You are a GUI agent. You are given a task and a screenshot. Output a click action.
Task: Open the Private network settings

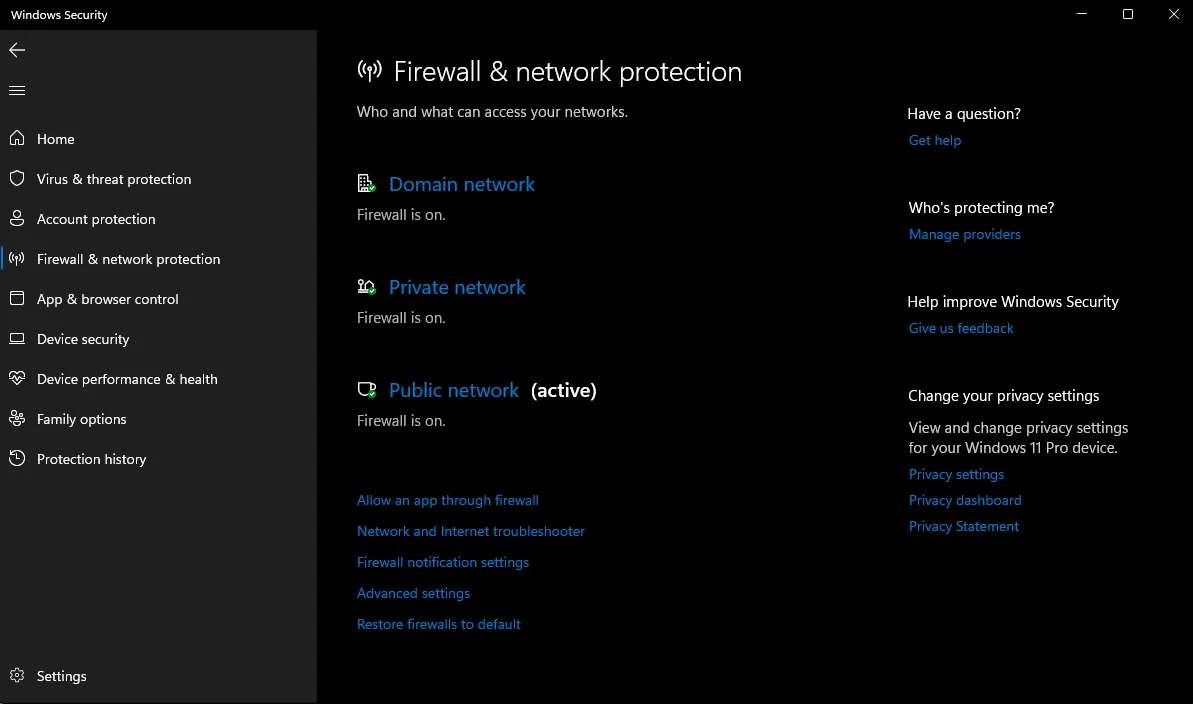pos(457,287)
